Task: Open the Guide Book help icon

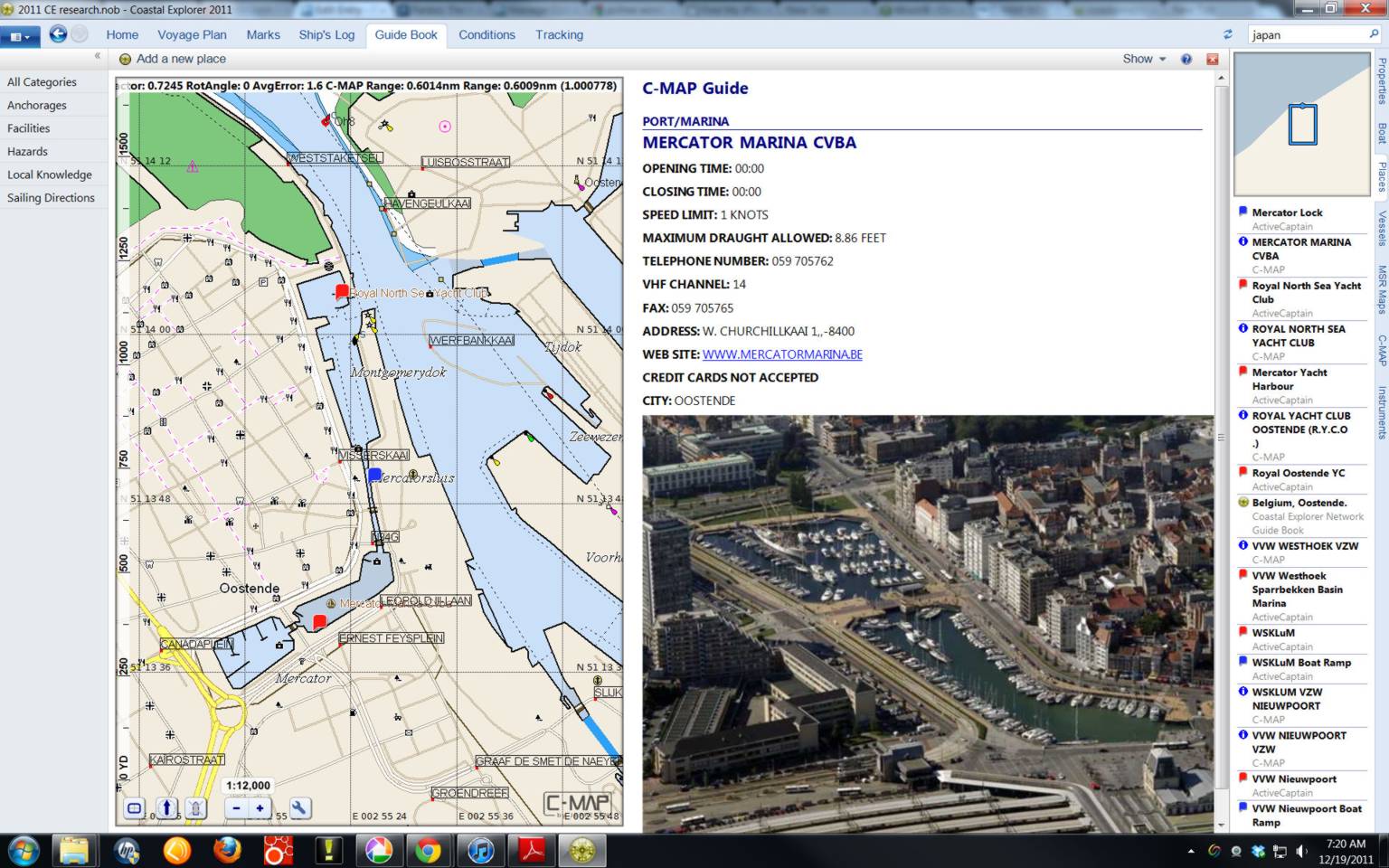Action: 1186,59
